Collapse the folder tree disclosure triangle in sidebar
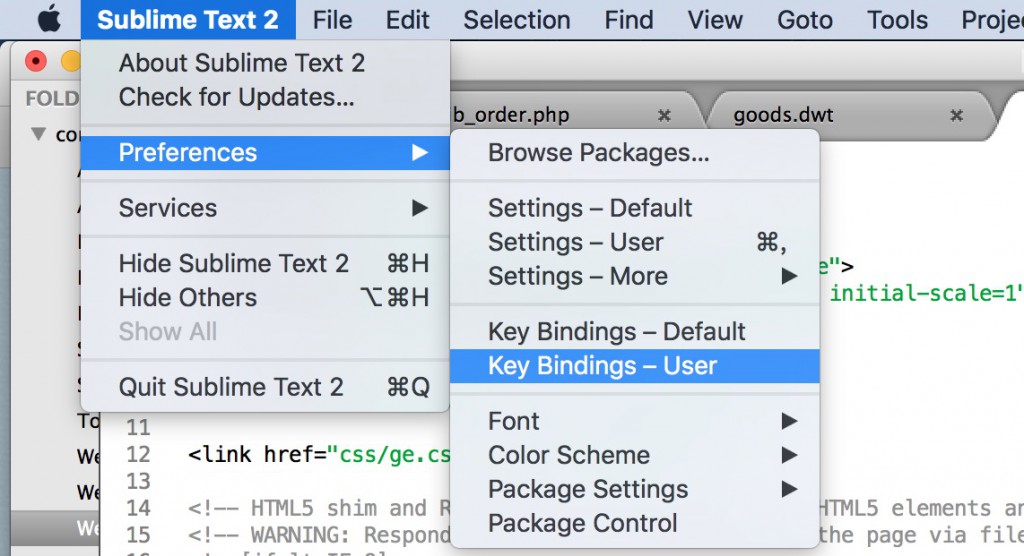 tap(39, 134)
